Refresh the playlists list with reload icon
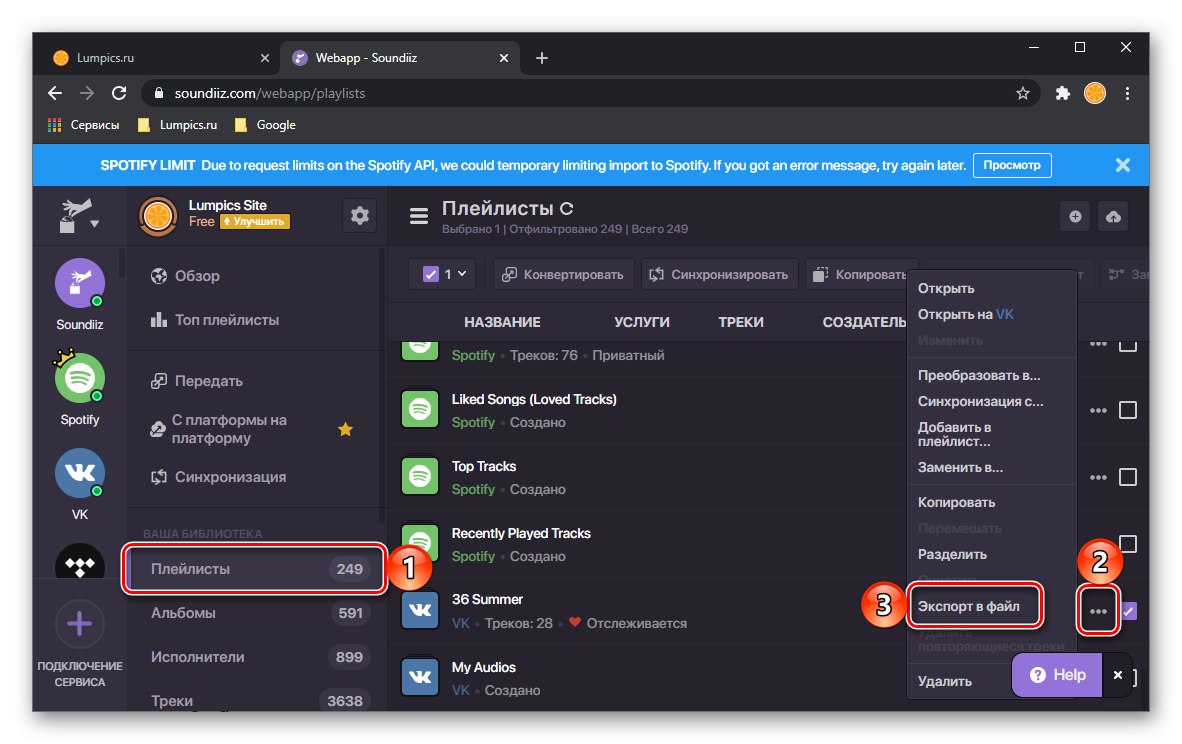Screen dimensions: 1182x744 (566, 209)
